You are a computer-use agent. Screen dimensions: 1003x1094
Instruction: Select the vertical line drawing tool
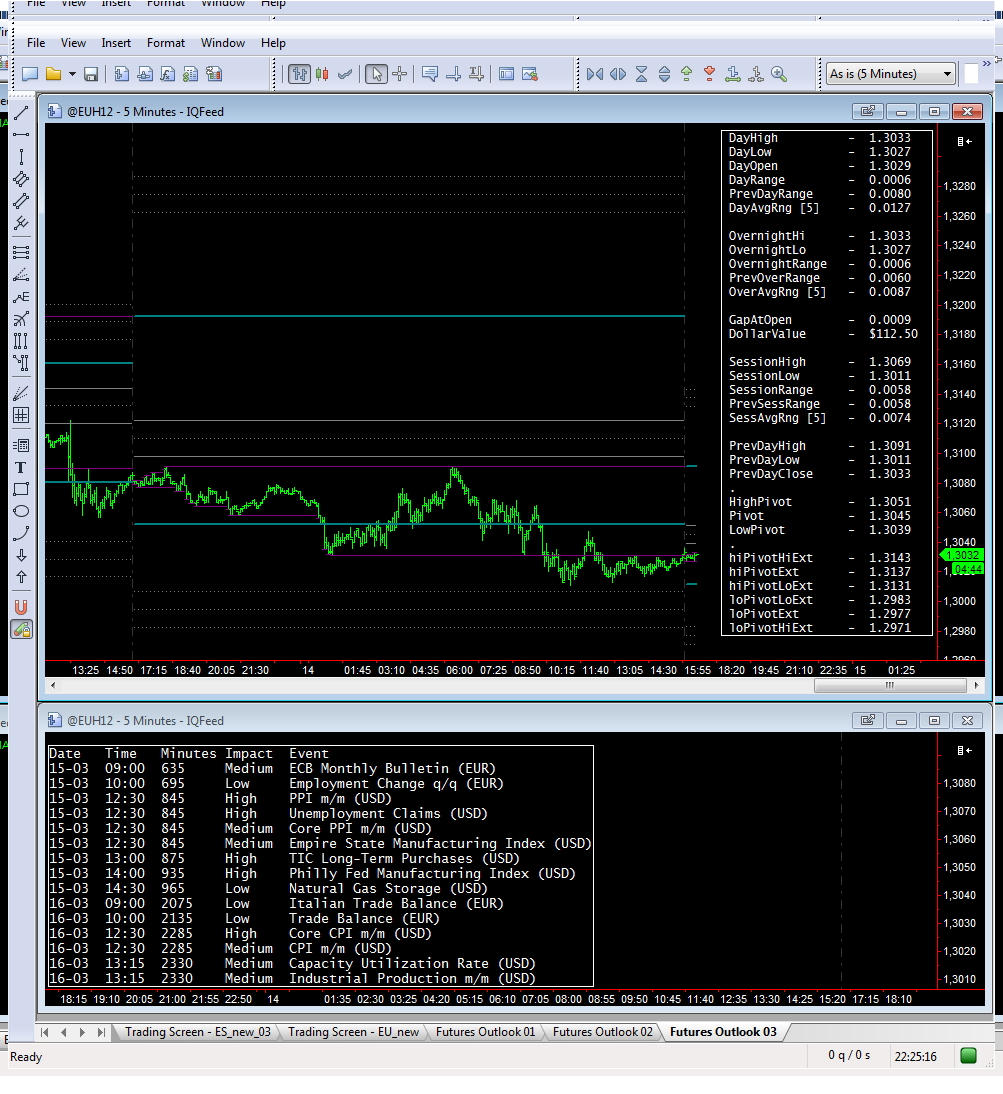[21, 156]
